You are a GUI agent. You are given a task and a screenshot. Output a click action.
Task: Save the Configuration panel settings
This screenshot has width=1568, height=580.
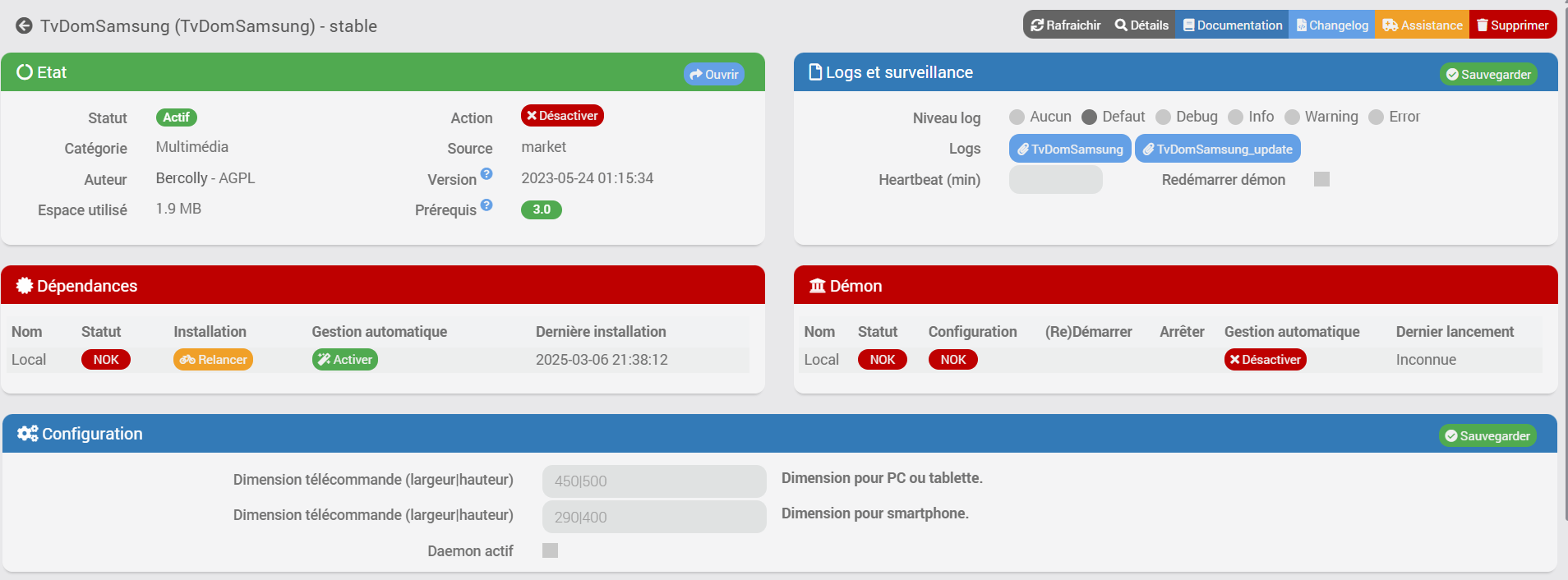coord(1487,435)
